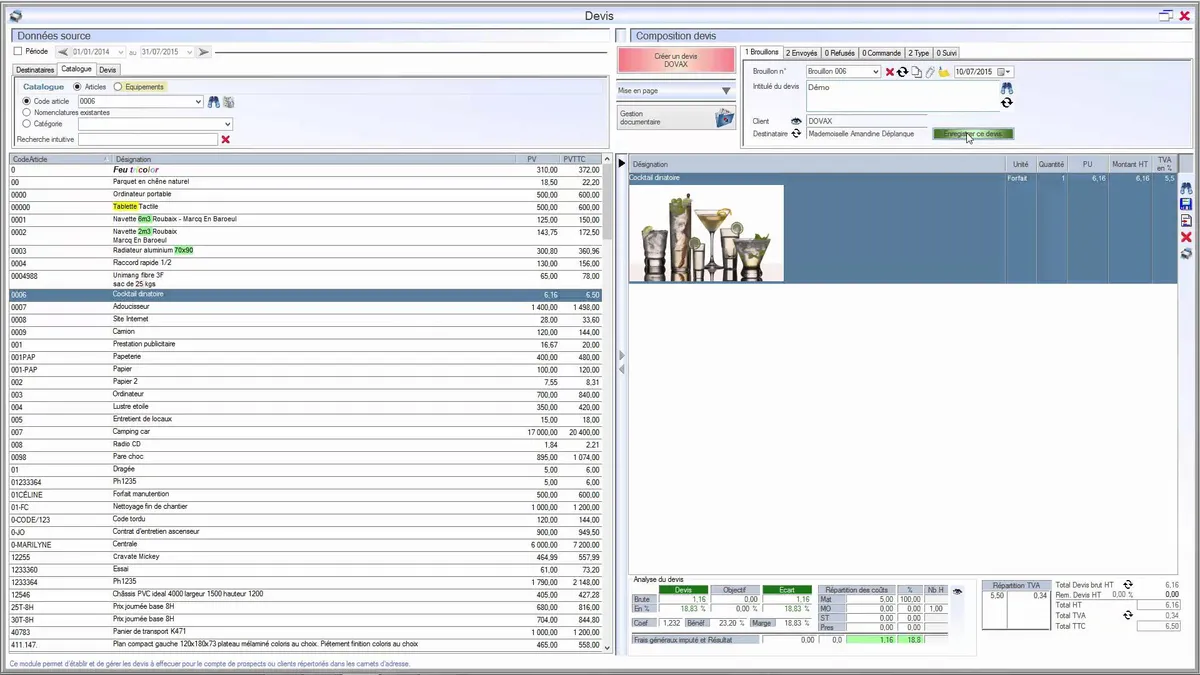Click the application logo icon in the title bar
1200x675 pixels.
point(15,15)
